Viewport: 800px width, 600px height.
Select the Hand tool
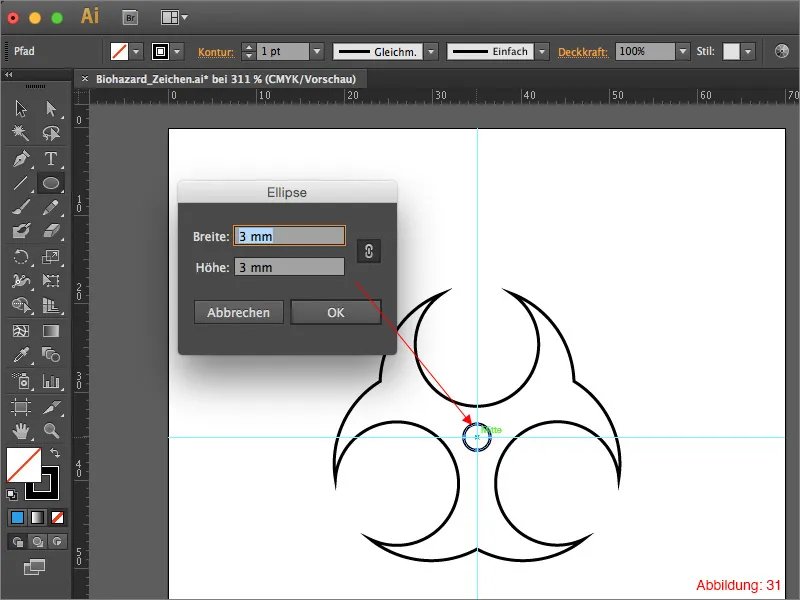[x=21, y=431]
